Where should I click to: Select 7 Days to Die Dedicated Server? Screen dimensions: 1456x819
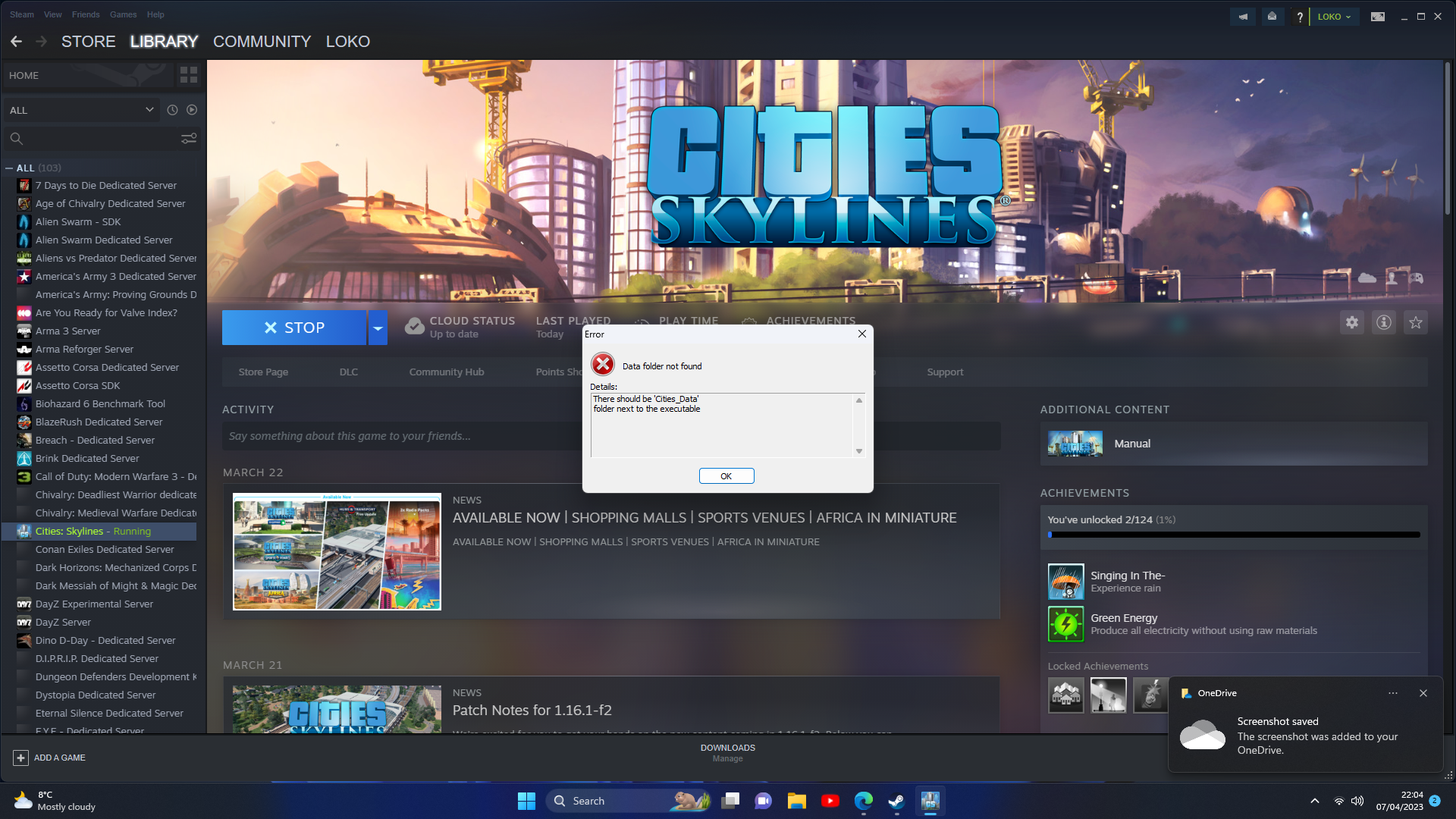pos(106,185)
